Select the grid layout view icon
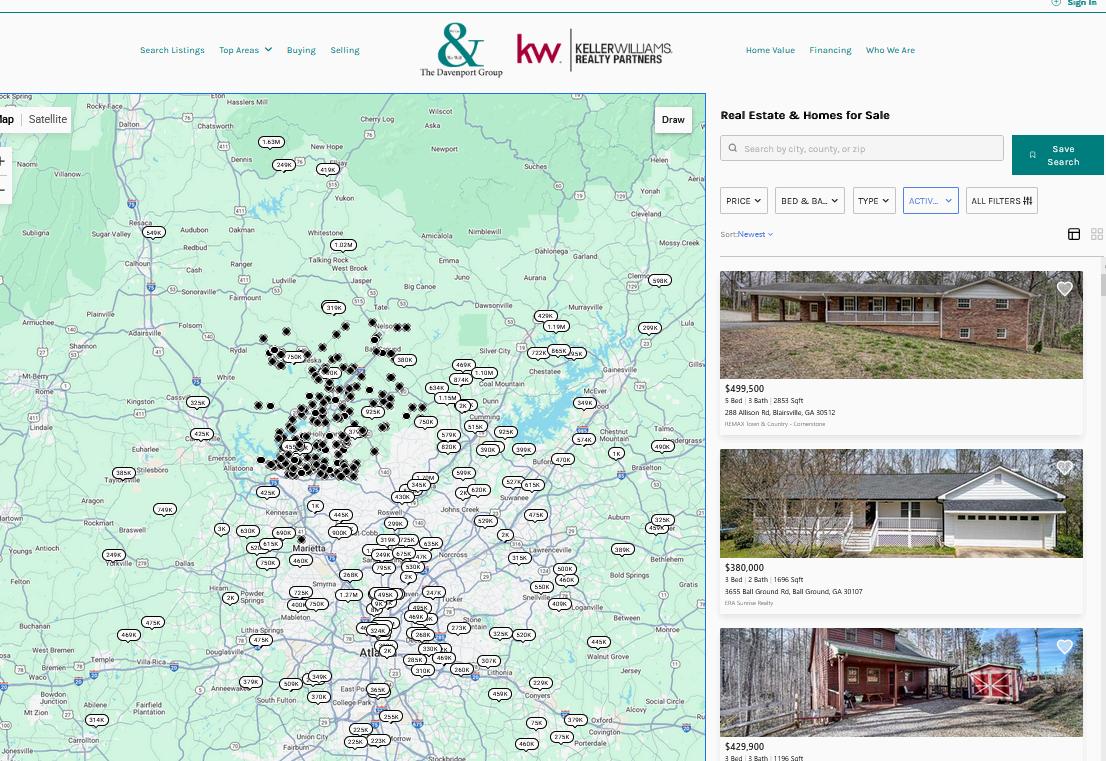Viewport: 1106px width, 761px height. 1097,234
